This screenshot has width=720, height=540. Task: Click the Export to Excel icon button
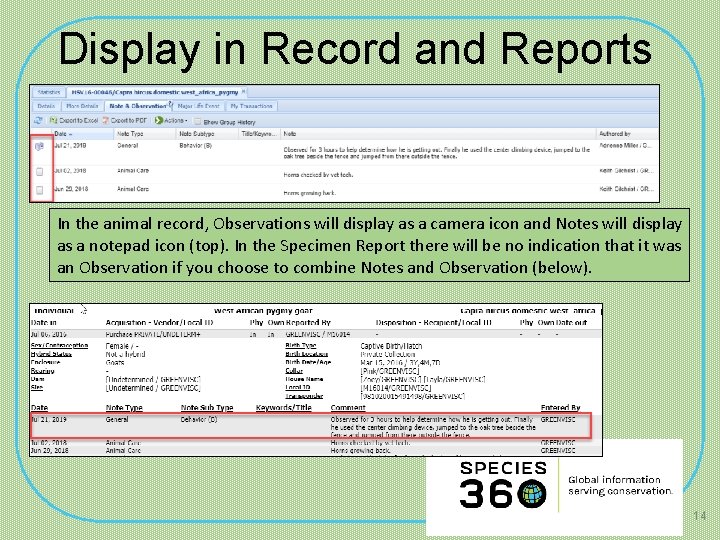pos(73,120)
